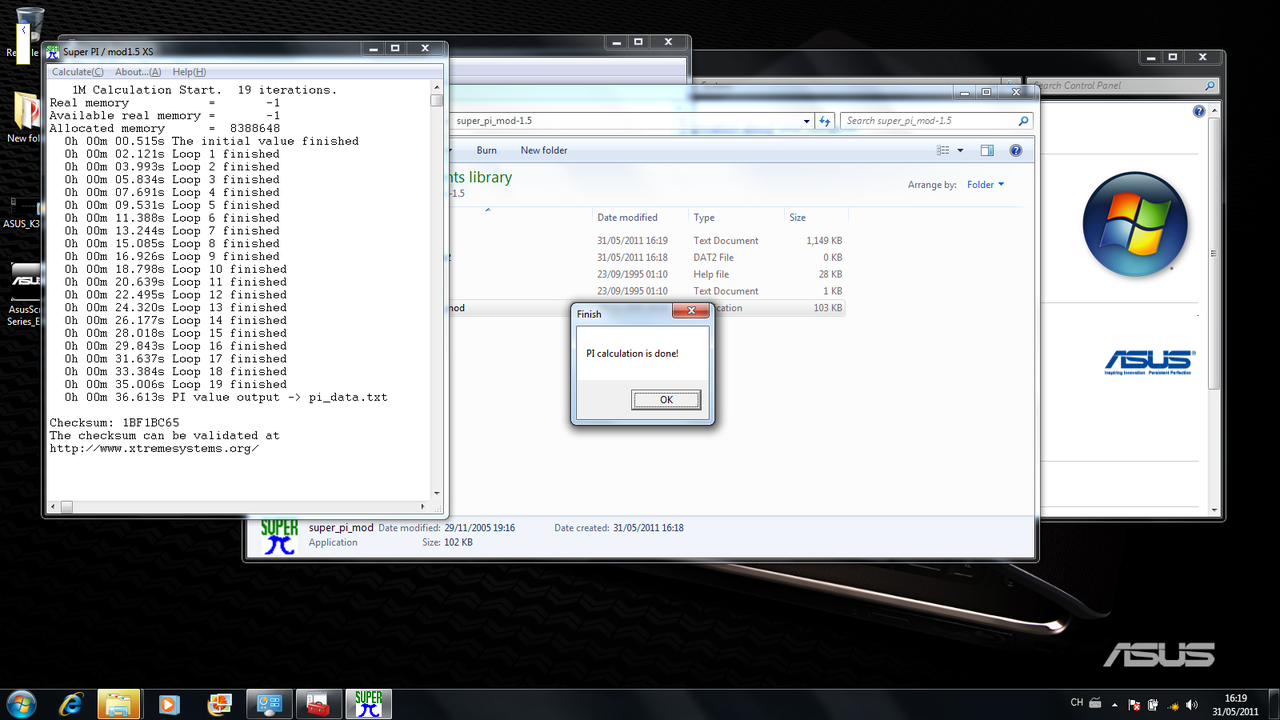Open the Calculate menu in Super PI

coord(77,72)
